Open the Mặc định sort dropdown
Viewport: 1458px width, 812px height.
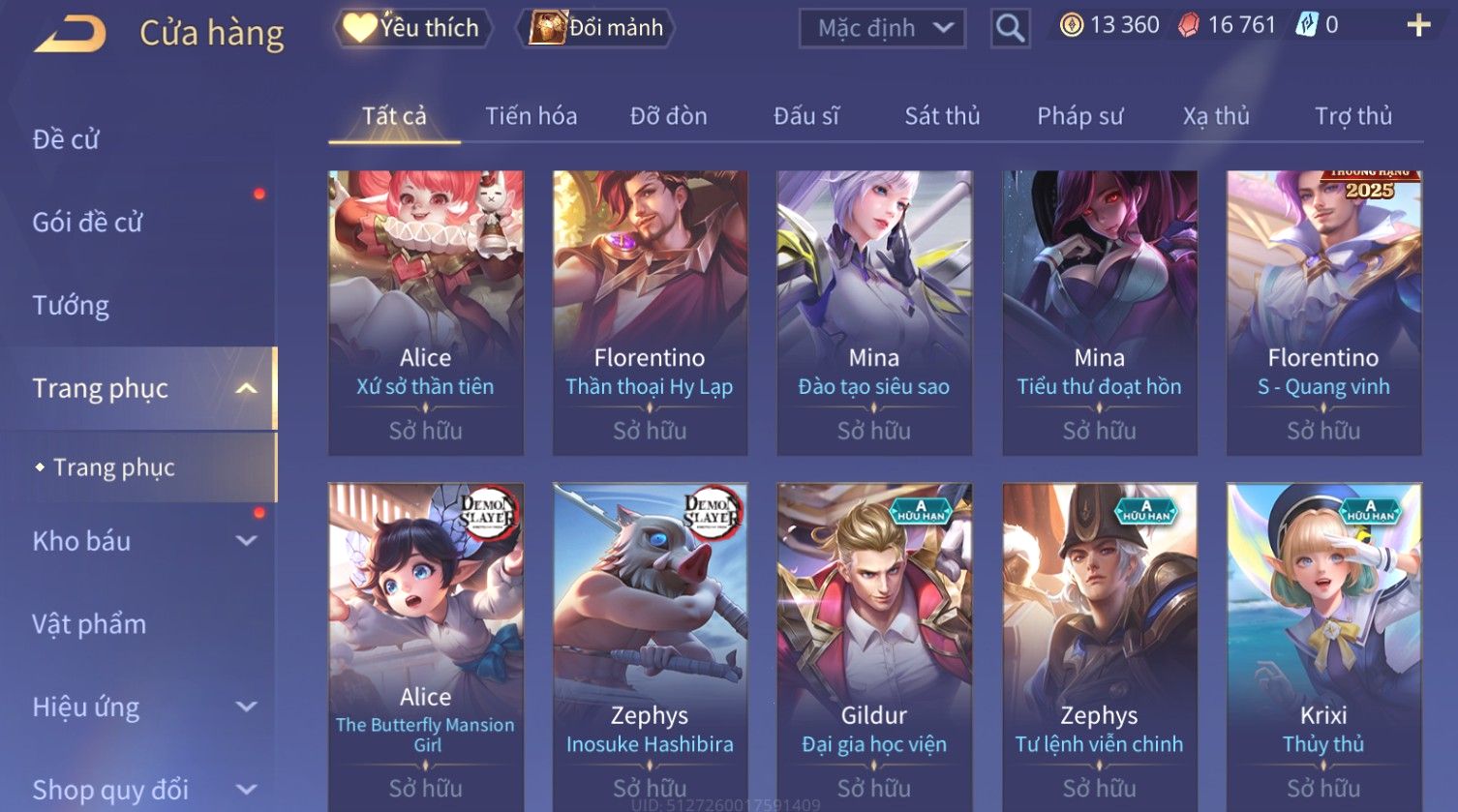(x=882, y=28)
